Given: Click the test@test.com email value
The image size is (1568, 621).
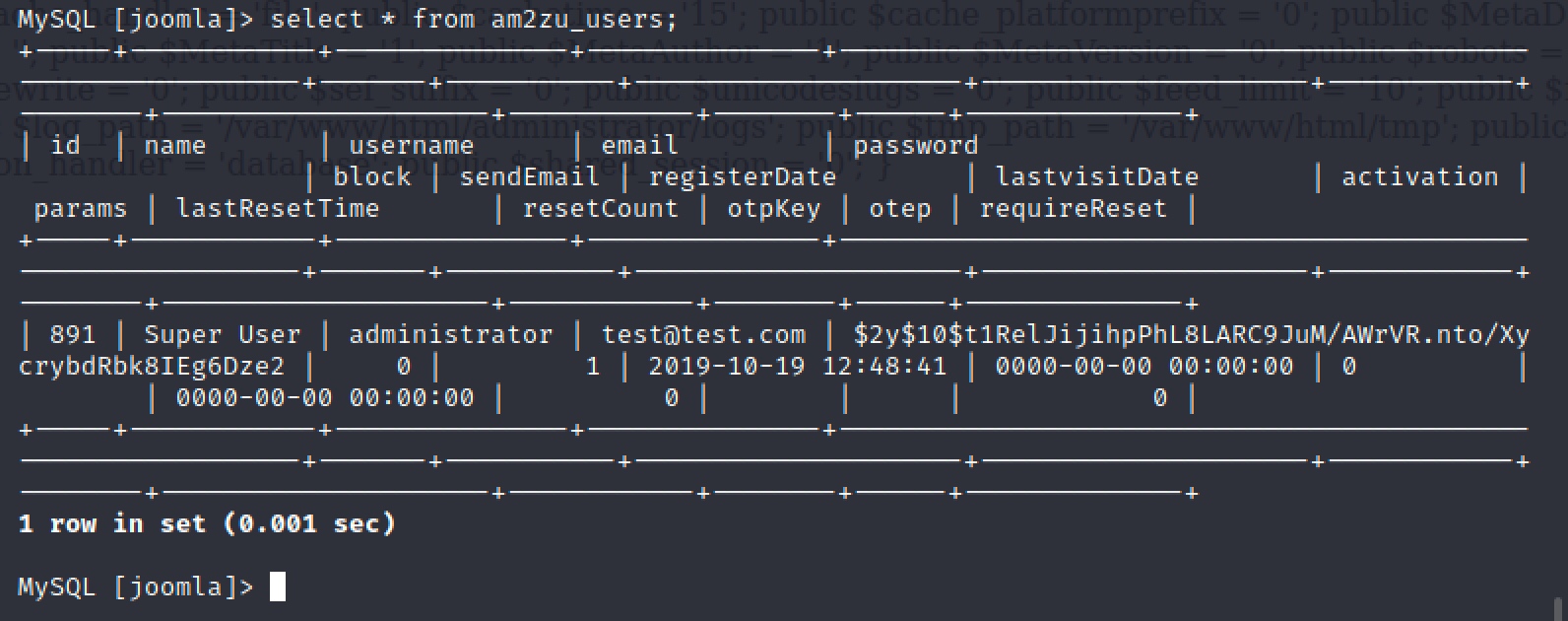Looking at the screenshot, I should (703, 335).
